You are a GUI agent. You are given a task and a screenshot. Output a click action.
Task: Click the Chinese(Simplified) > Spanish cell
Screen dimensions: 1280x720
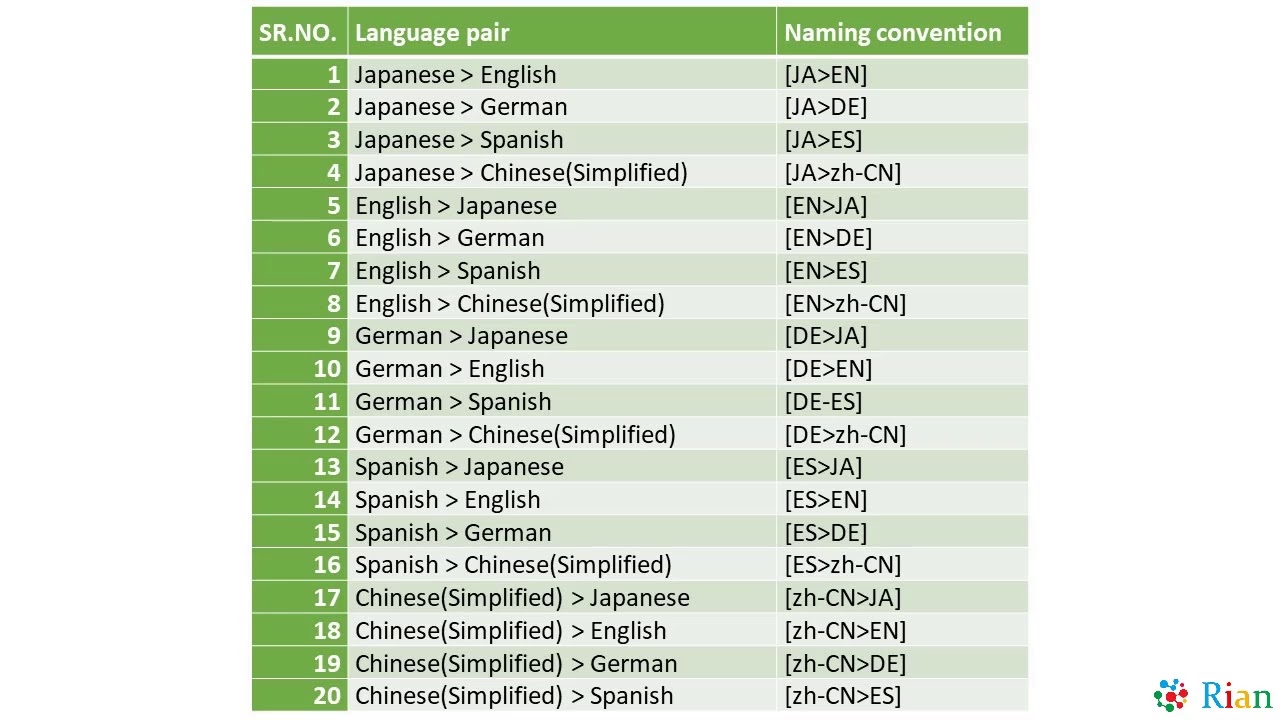[x=514, y=696]
